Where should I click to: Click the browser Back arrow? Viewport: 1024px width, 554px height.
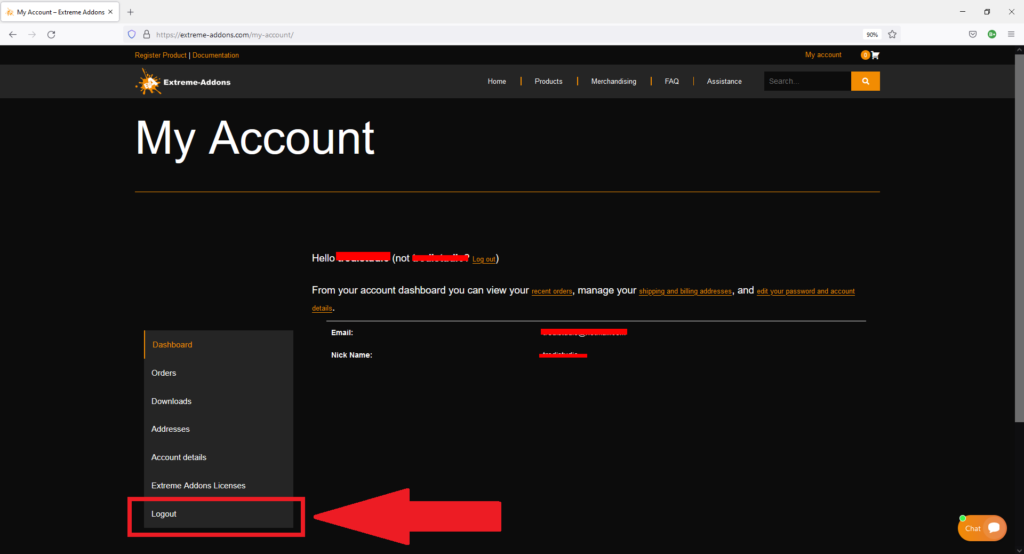(x=13, y=35)
